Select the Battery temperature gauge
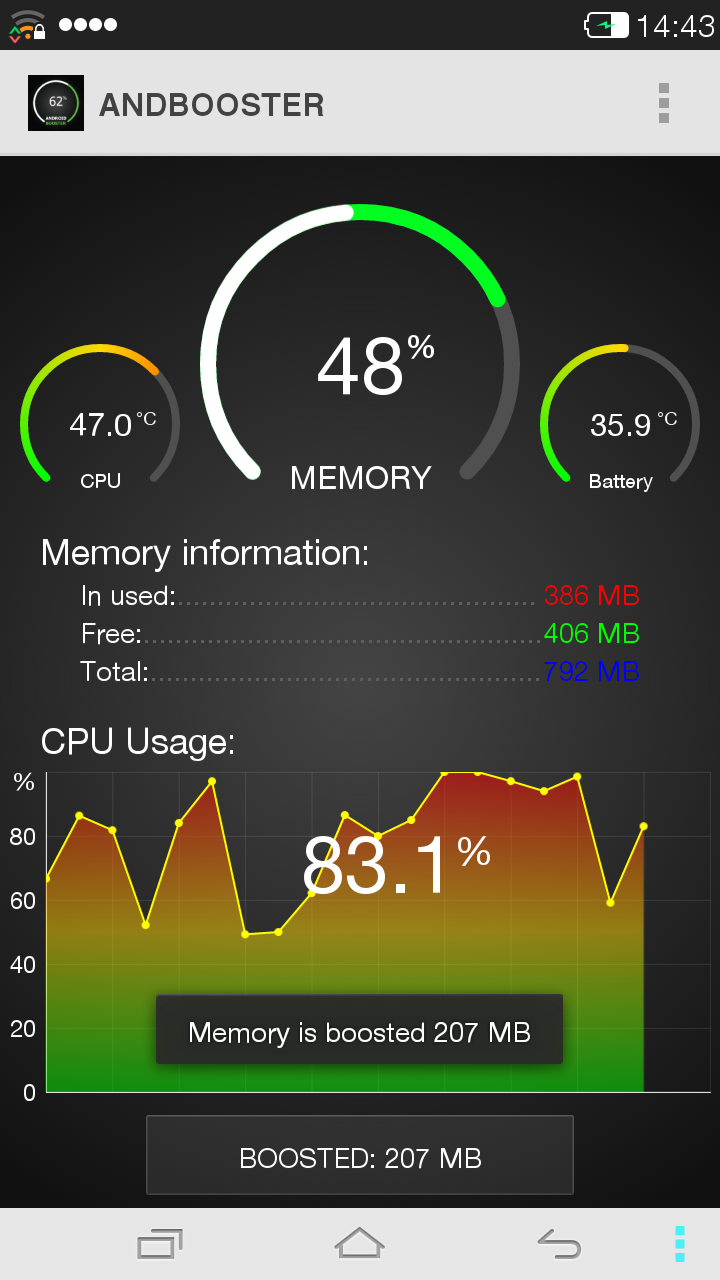The width and height of the screenshot is (720, 1280). click(x=620, y=417)
